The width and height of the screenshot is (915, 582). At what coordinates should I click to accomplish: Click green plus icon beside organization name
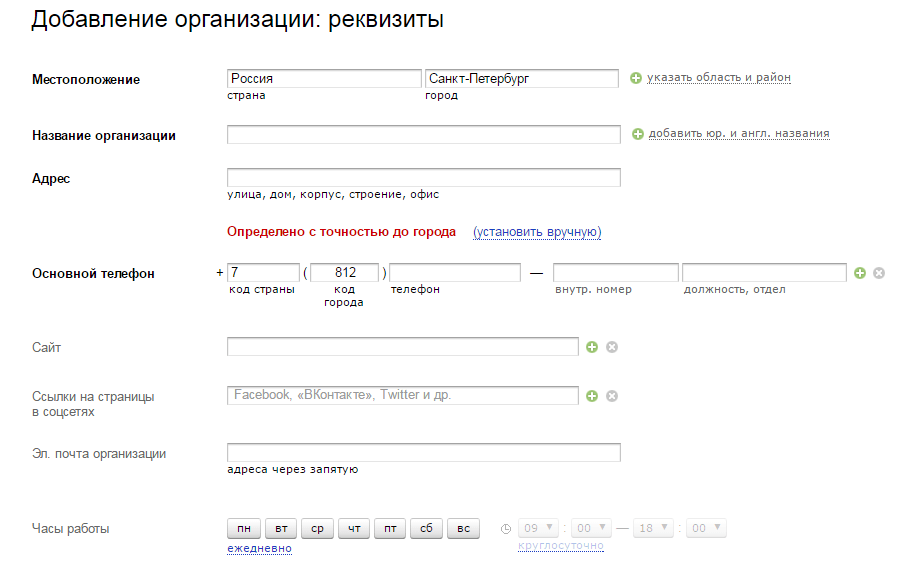(x=638, y=134)
